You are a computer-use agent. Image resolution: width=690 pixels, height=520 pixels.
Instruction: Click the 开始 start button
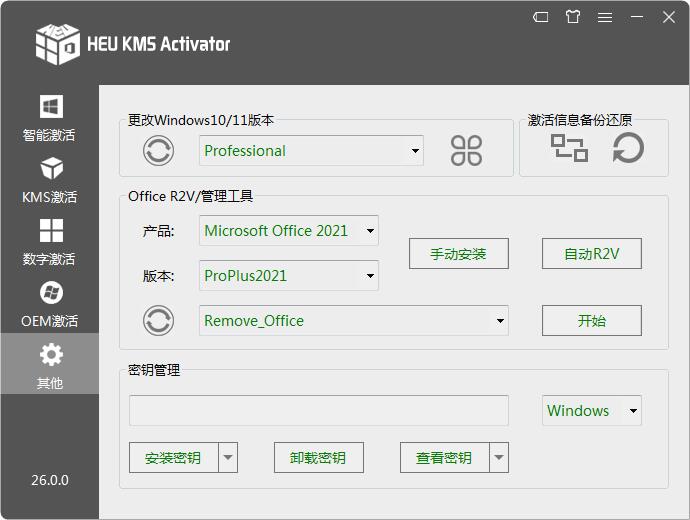592,320
